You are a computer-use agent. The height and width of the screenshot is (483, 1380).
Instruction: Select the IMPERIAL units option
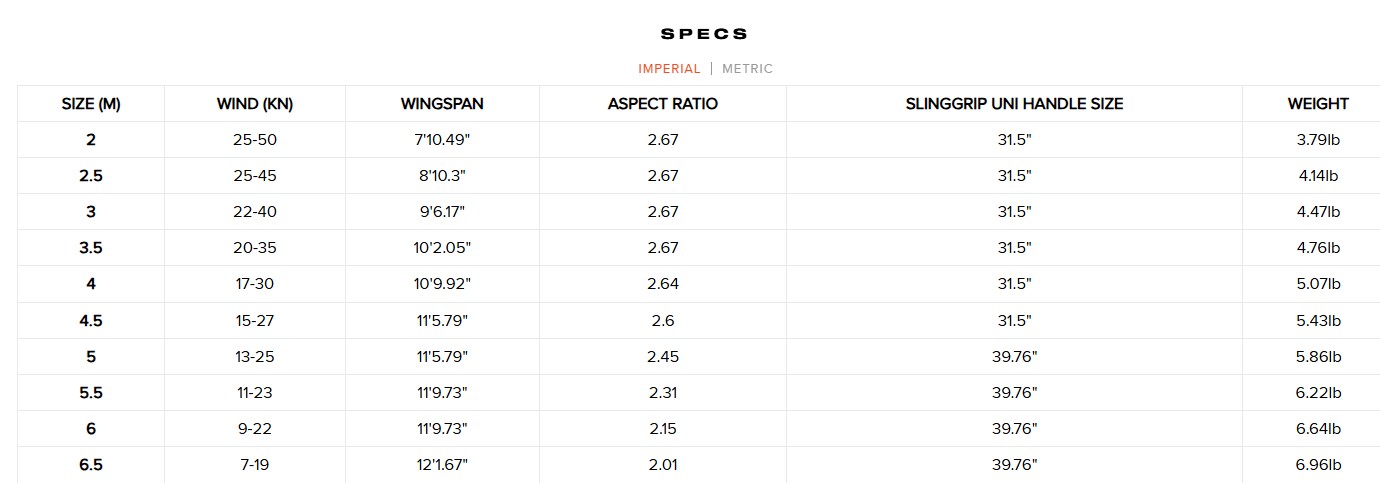coord(670,69)
